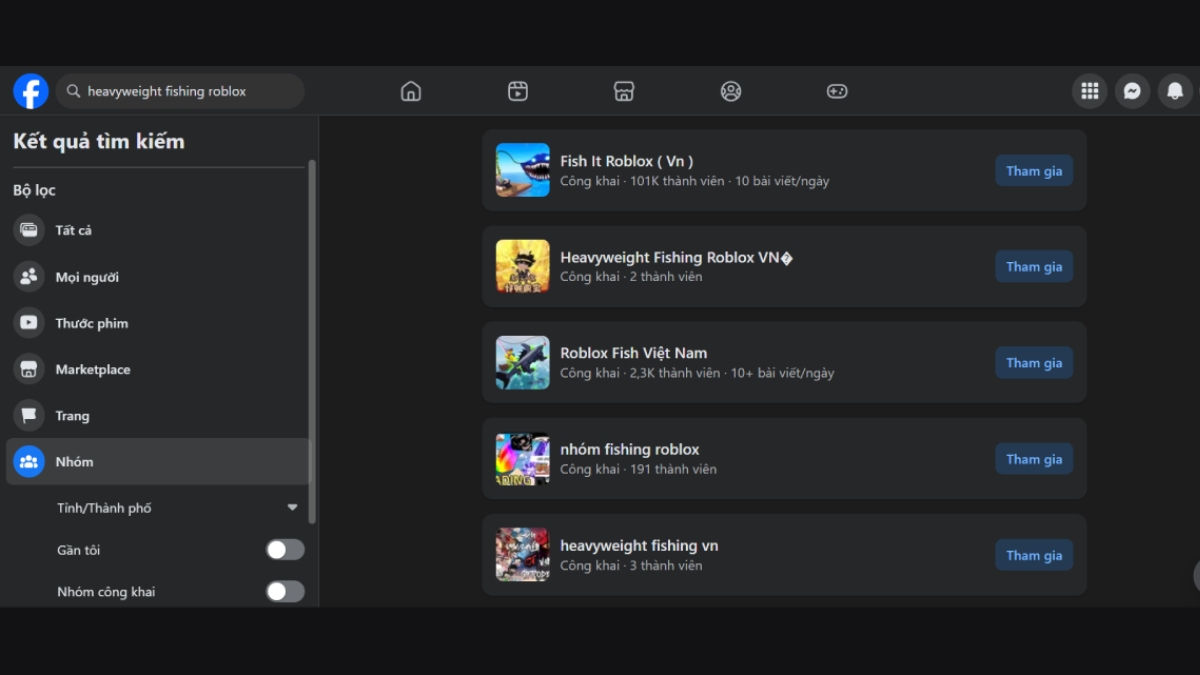Open the nhóm fishing roblox group thumbnail
The image size is (1200, 675).
pos(523,459)
